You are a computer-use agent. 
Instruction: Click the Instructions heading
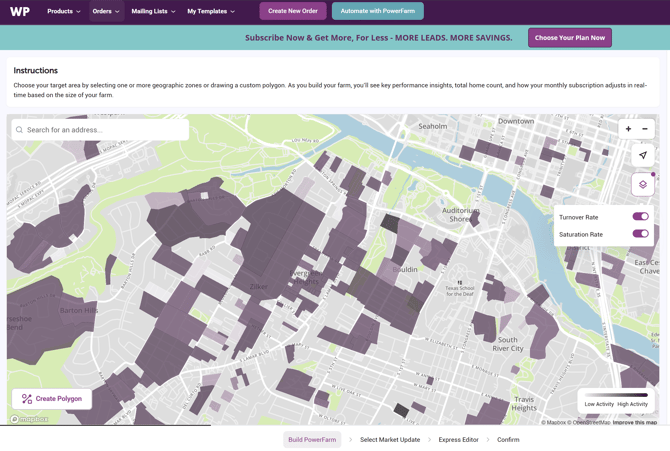coord(35,71)
